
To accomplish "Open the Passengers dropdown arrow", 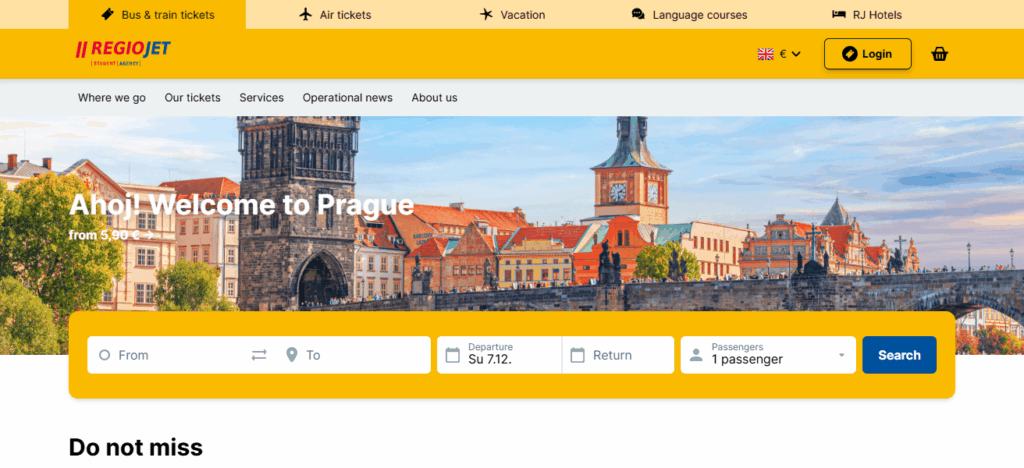I will click(841, 355).
